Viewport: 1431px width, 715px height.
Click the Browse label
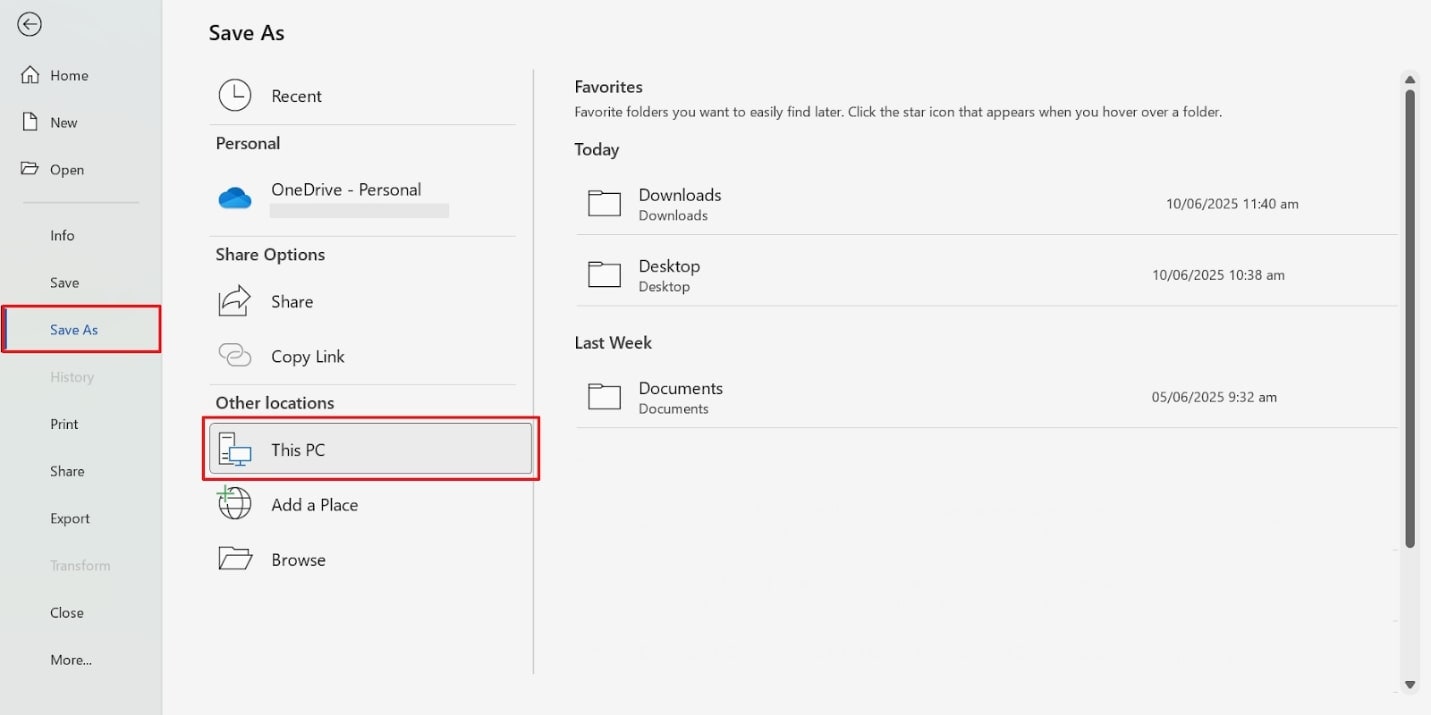tap(298, 560)
